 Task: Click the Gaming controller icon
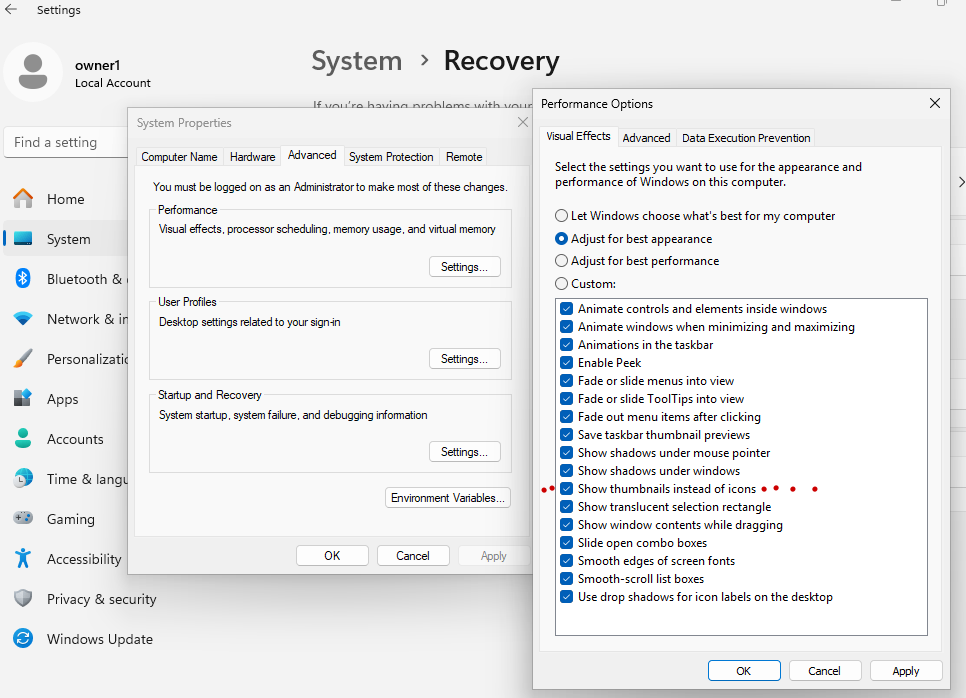coord(23,519)
